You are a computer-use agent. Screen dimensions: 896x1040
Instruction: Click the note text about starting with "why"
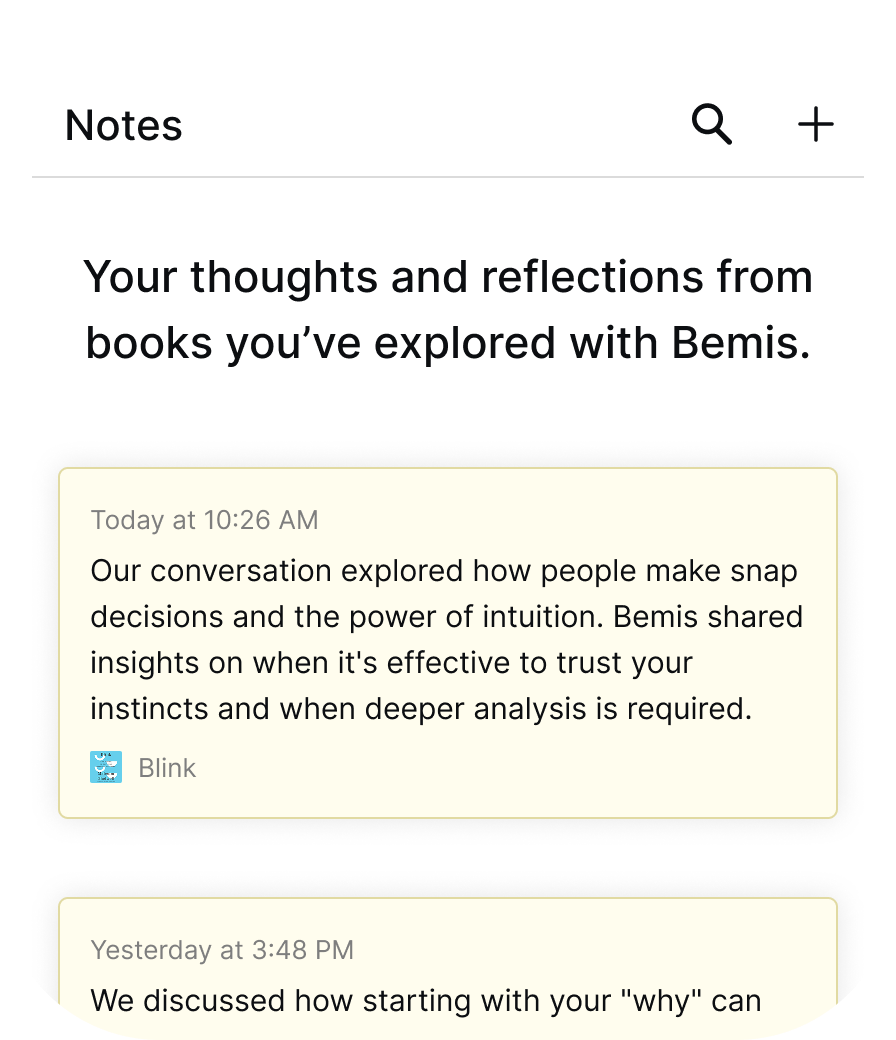tap(426, 1000)
